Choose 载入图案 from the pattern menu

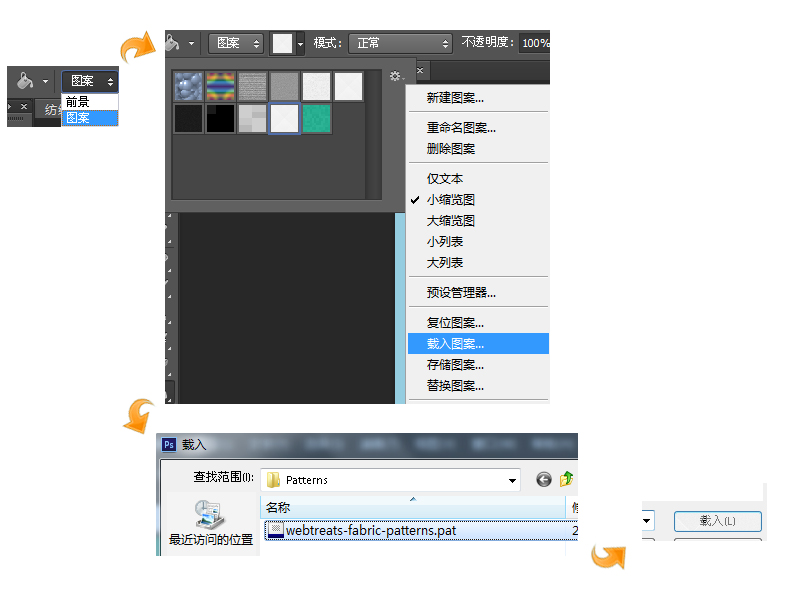(x=455, y=344)
